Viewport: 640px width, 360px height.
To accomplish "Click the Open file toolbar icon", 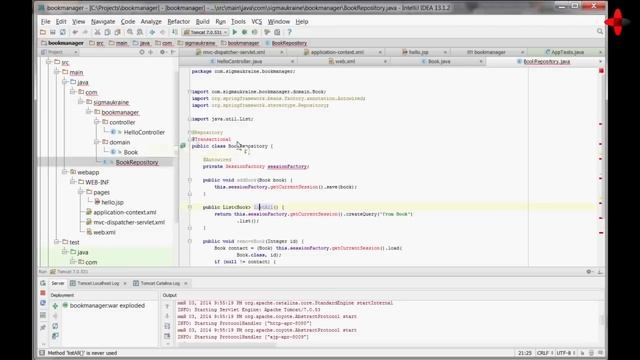I will 43,32.
